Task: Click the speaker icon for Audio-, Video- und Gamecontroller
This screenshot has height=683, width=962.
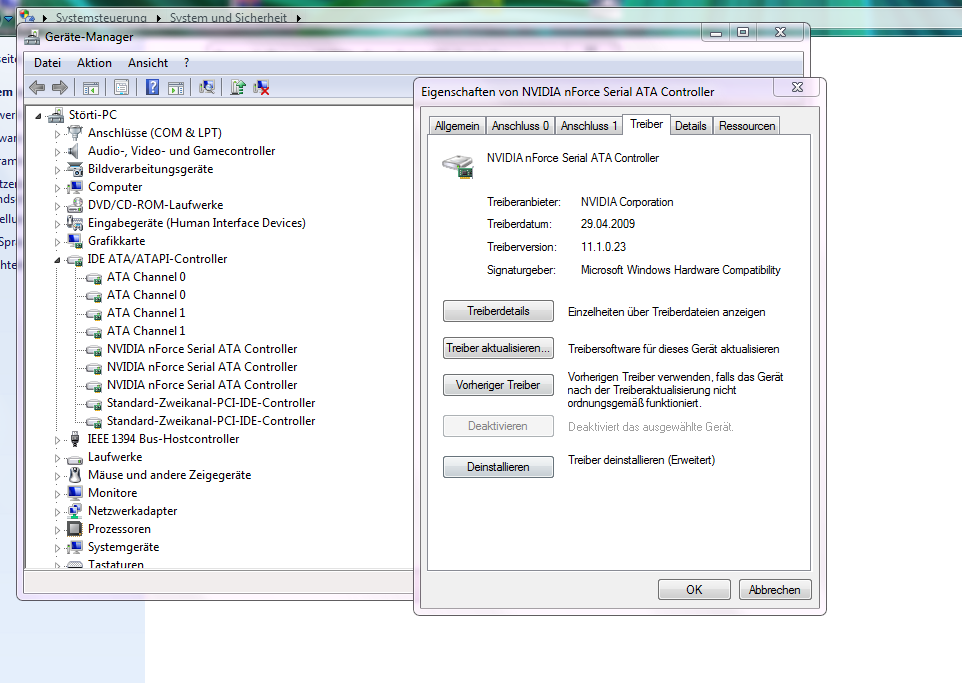Action: (x=75, y=151)
